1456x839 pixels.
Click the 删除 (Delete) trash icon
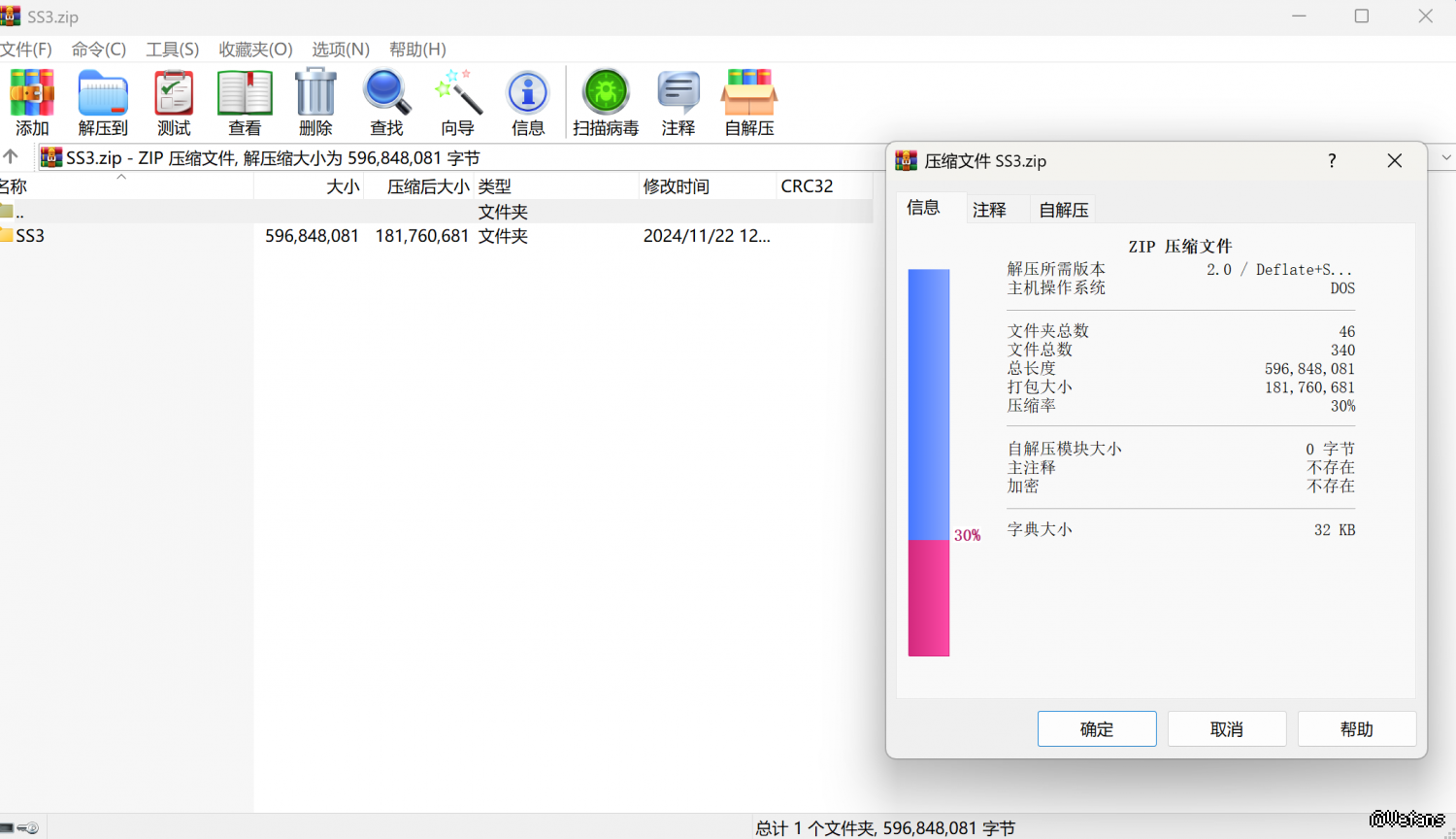click(x=315, y=102)
